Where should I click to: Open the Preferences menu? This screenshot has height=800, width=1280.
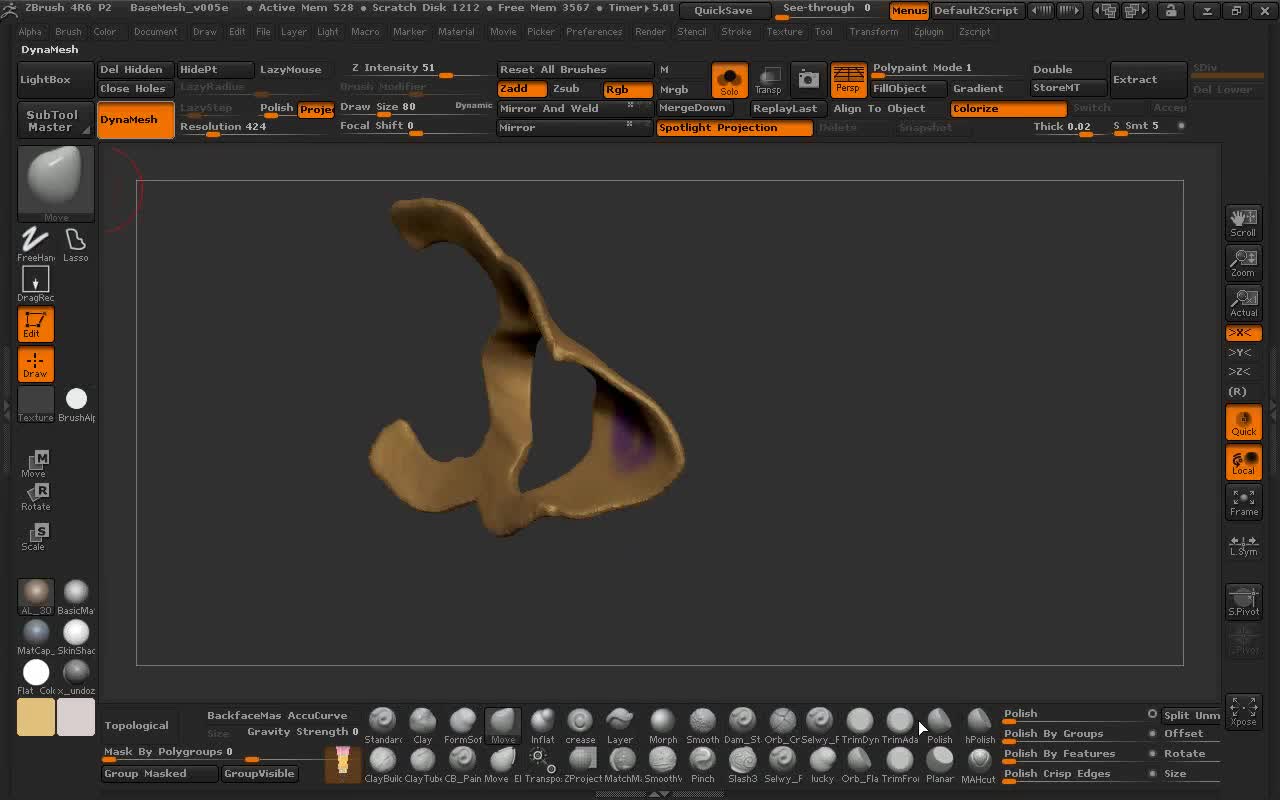coord(594,32)
